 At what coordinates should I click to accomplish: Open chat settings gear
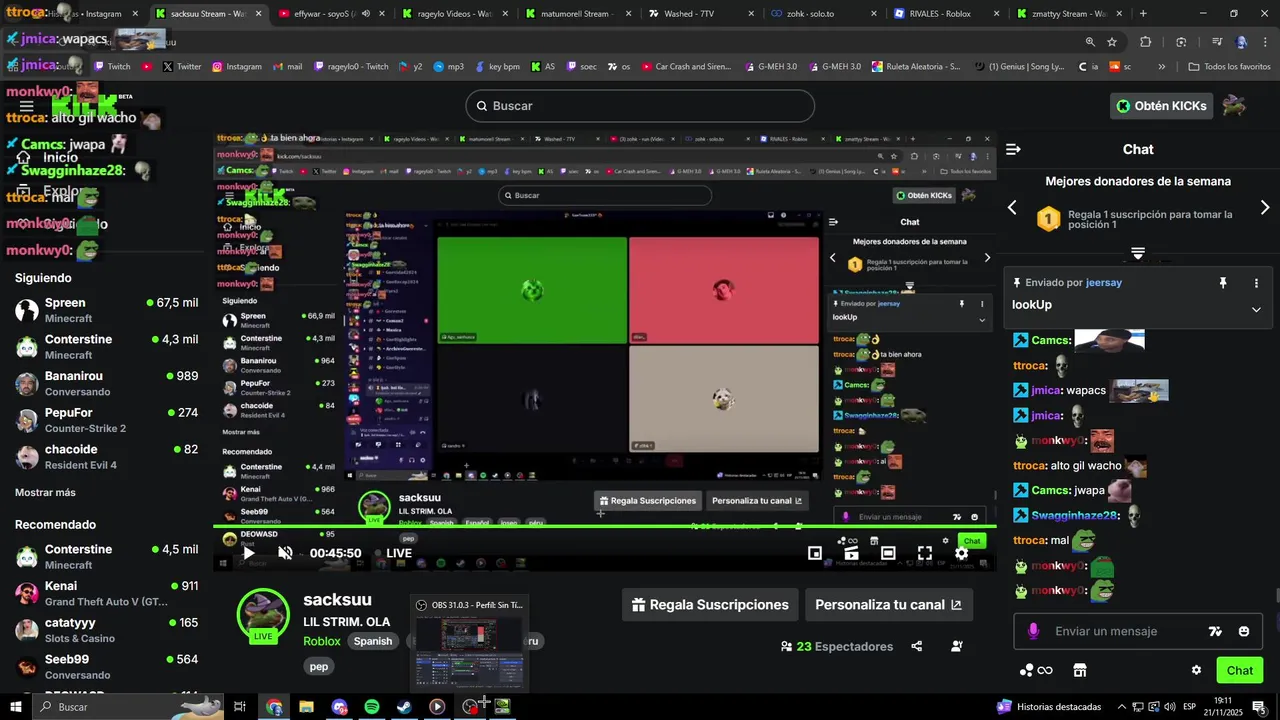tap(1196, 670)
